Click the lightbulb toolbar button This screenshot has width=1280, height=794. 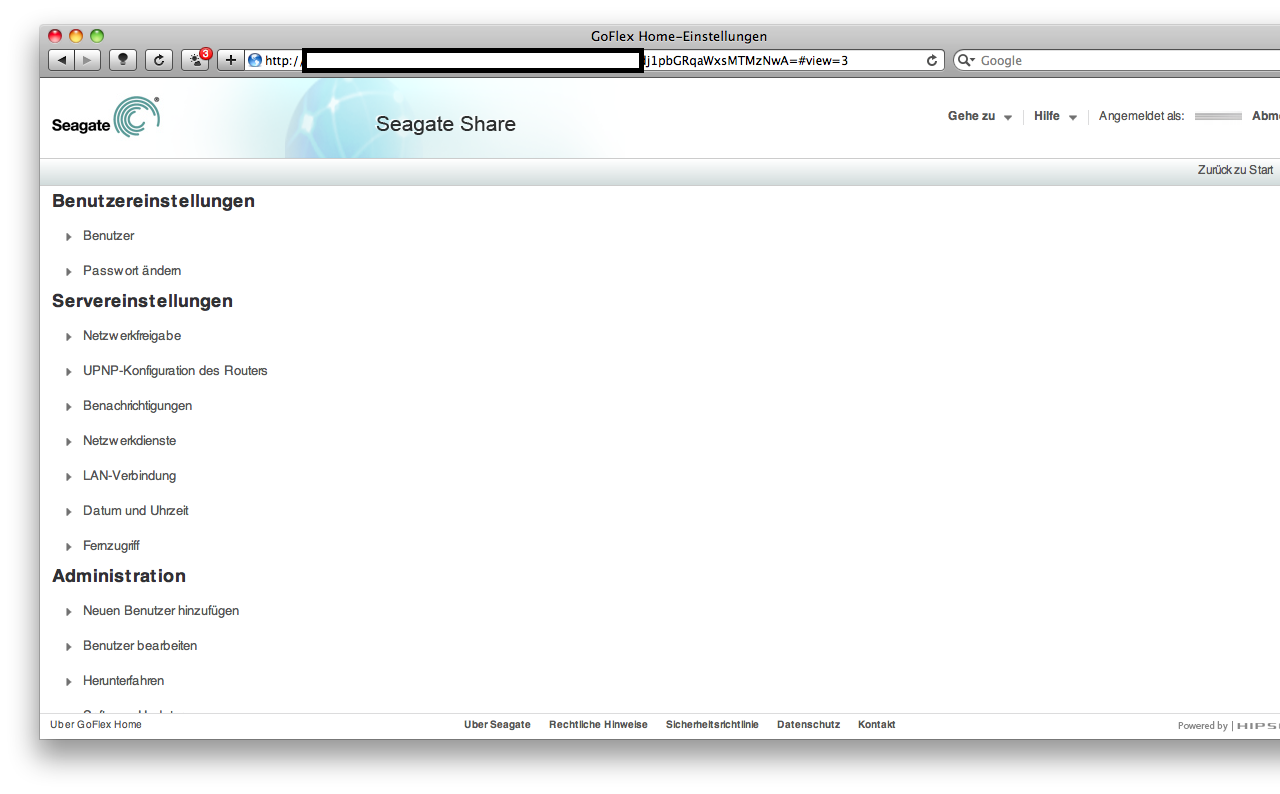coord(123,60)
